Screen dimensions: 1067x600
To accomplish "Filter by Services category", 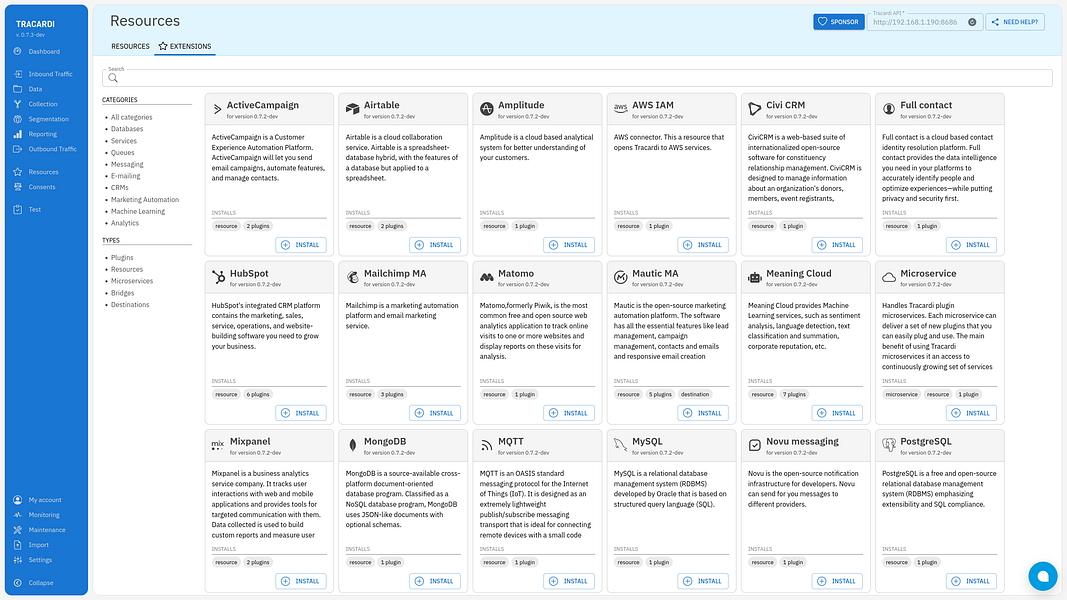I will pyautogui.click(x=124, y=141).
